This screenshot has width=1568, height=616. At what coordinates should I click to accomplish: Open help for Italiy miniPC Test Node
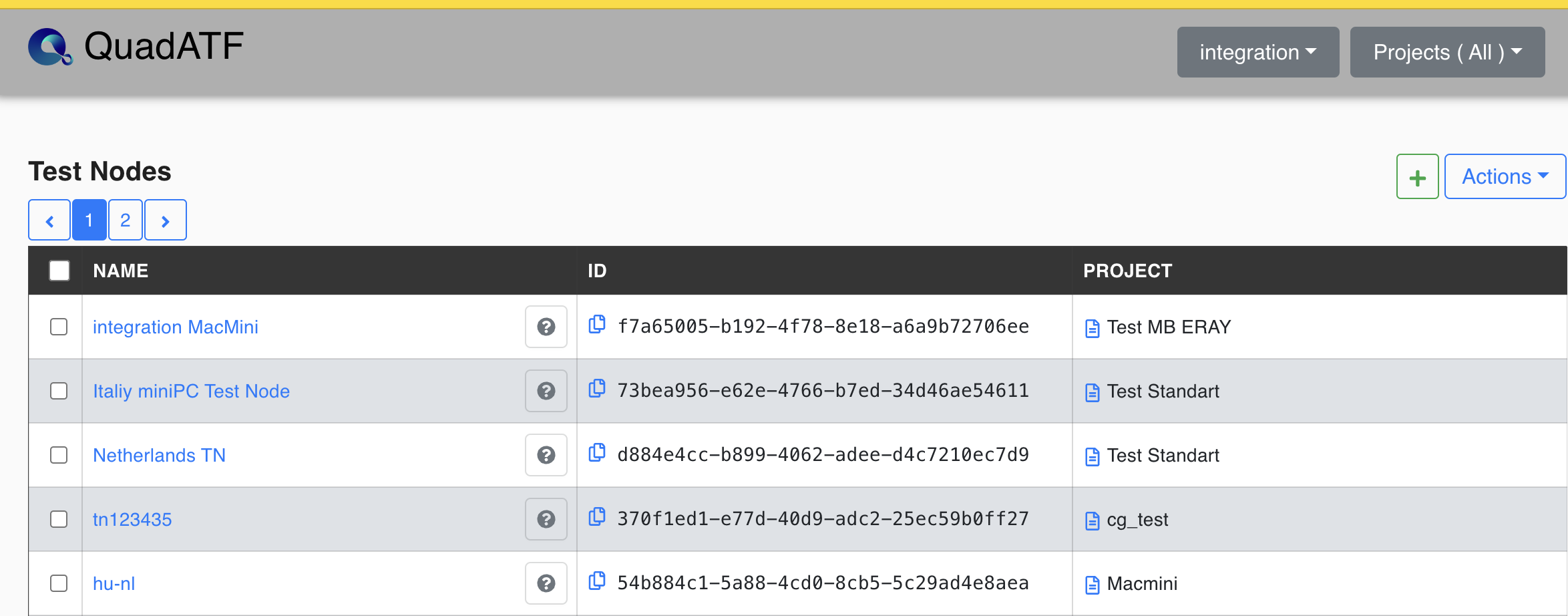coord(546,391)
